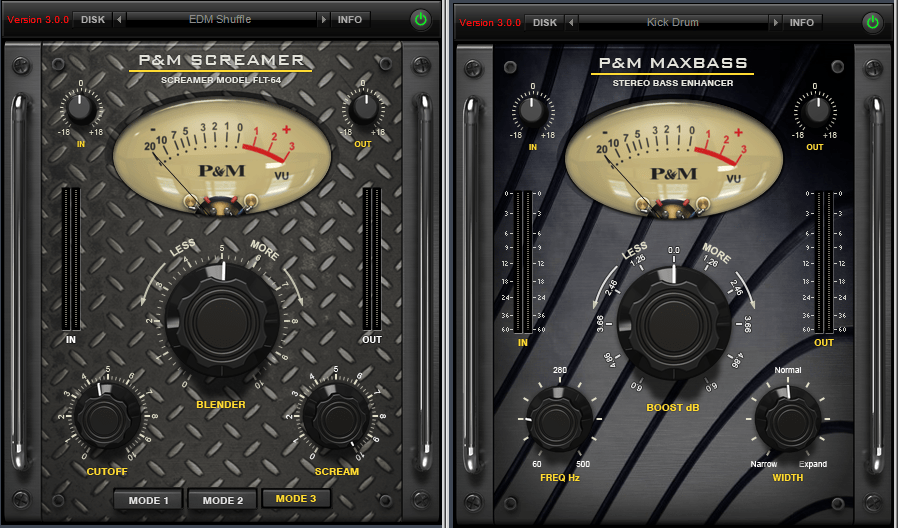
Task: Go to next preset after Kick Drum
Action: (775, 22)
